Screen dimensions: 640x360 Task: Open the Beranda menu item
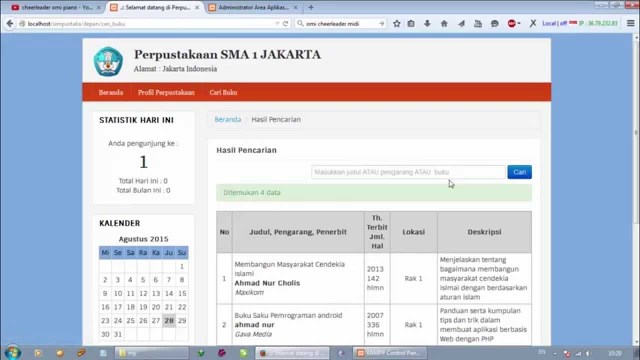point(111,93)
